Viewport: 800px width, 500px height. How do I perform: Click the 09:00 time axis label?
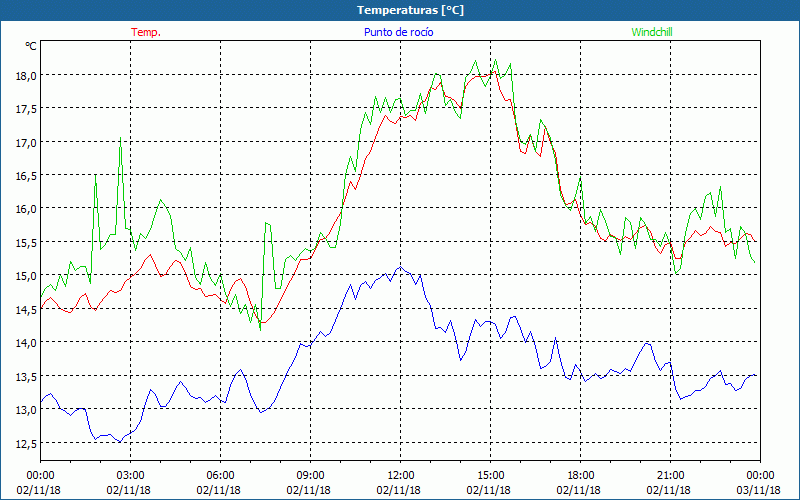pos(310,476)
